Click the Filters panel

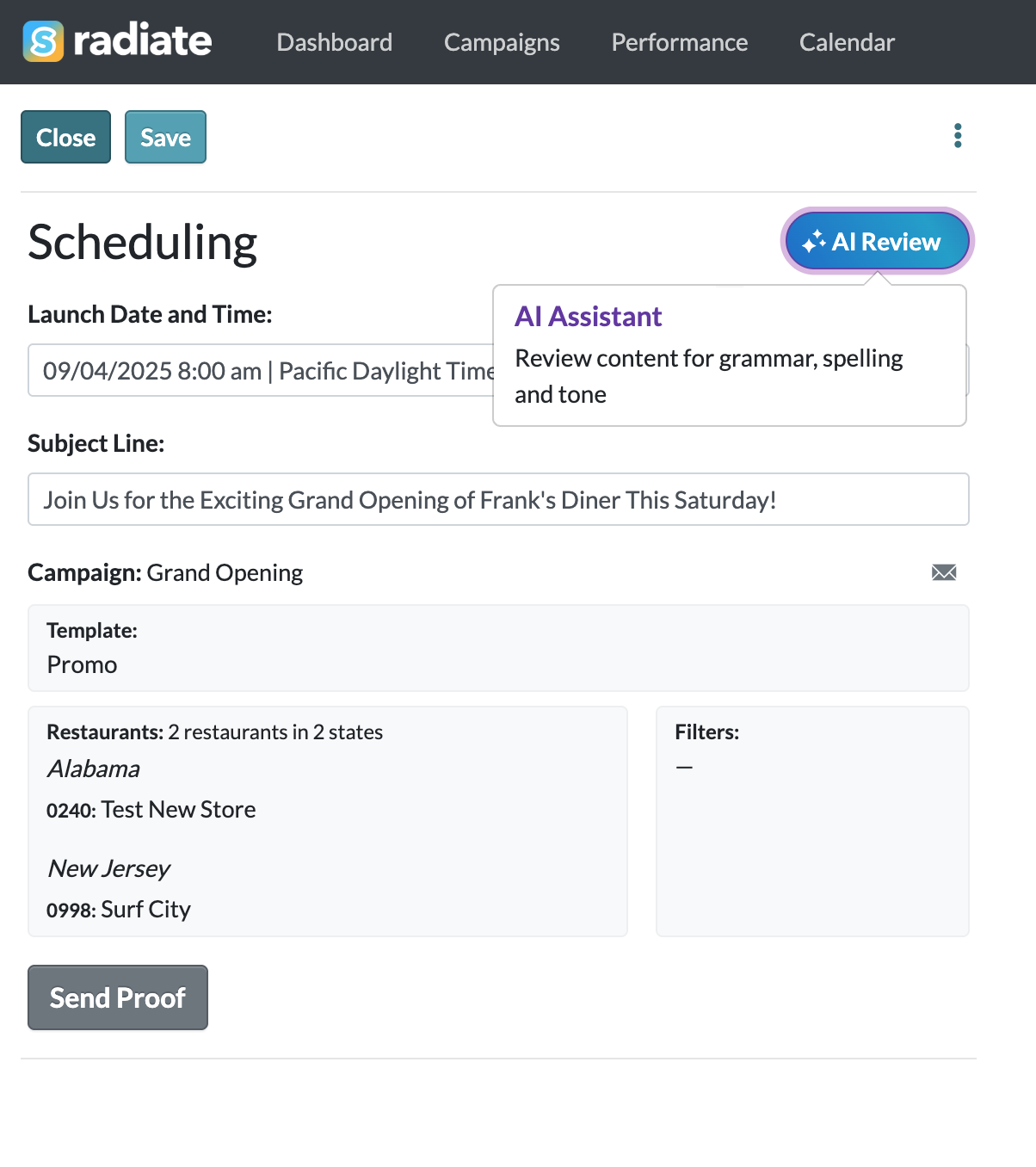click(811, 821)
